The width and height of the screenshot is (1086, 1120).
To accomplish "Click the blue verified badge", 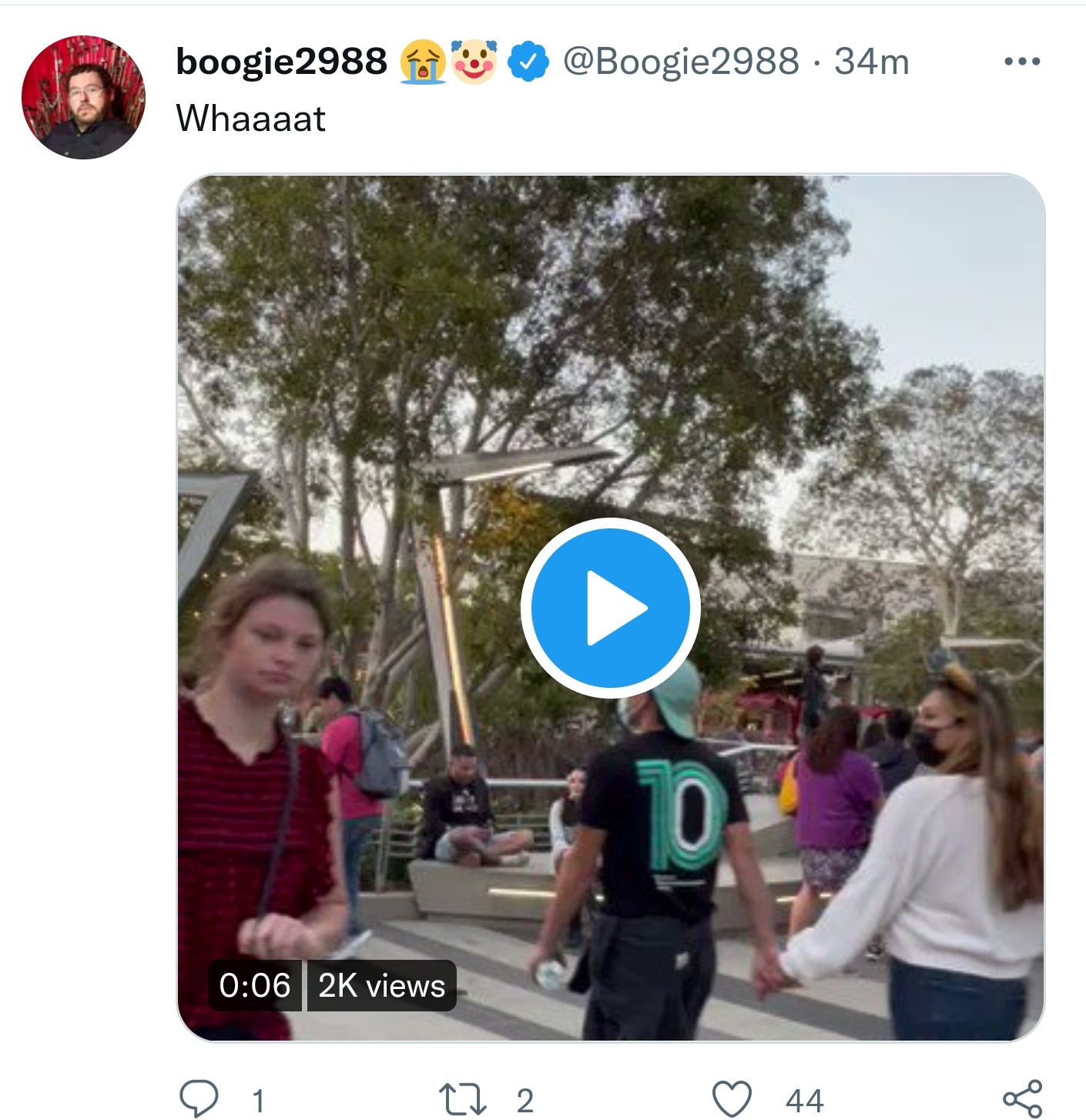I will [x=528, y=62].
